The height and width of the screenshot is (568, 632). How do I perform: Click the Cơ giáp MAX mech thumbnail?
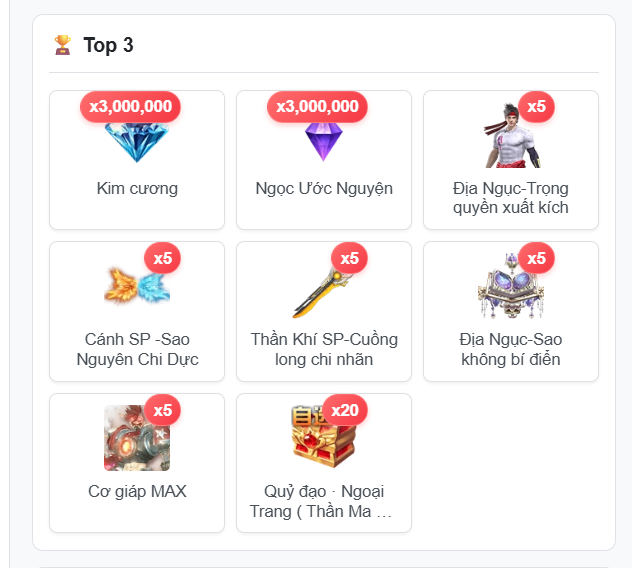pyautogui.click(x=137, y=438)
